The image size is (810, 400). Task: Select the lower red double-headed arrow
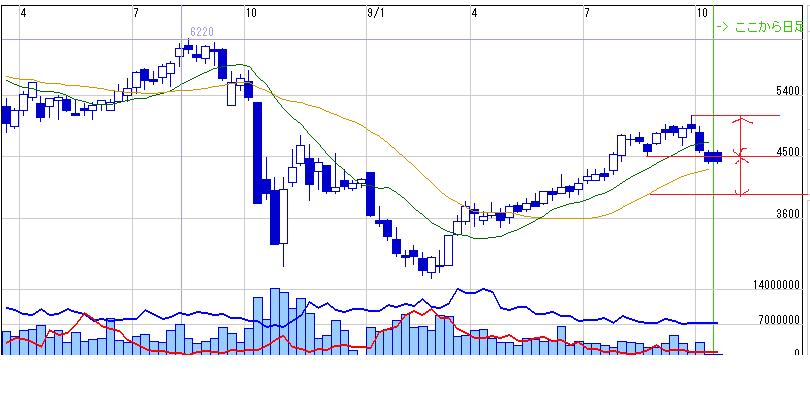point(740,175)
